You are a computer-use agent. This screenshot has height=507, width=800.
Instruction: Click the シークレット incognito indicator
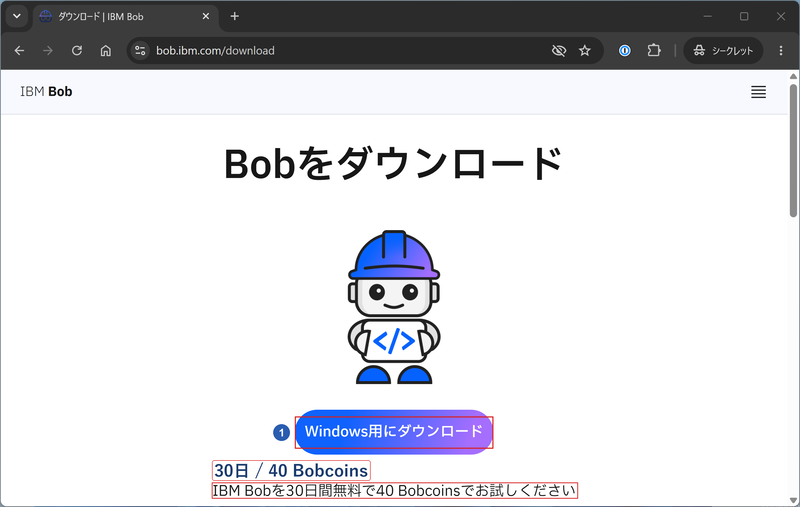[723, 50]
